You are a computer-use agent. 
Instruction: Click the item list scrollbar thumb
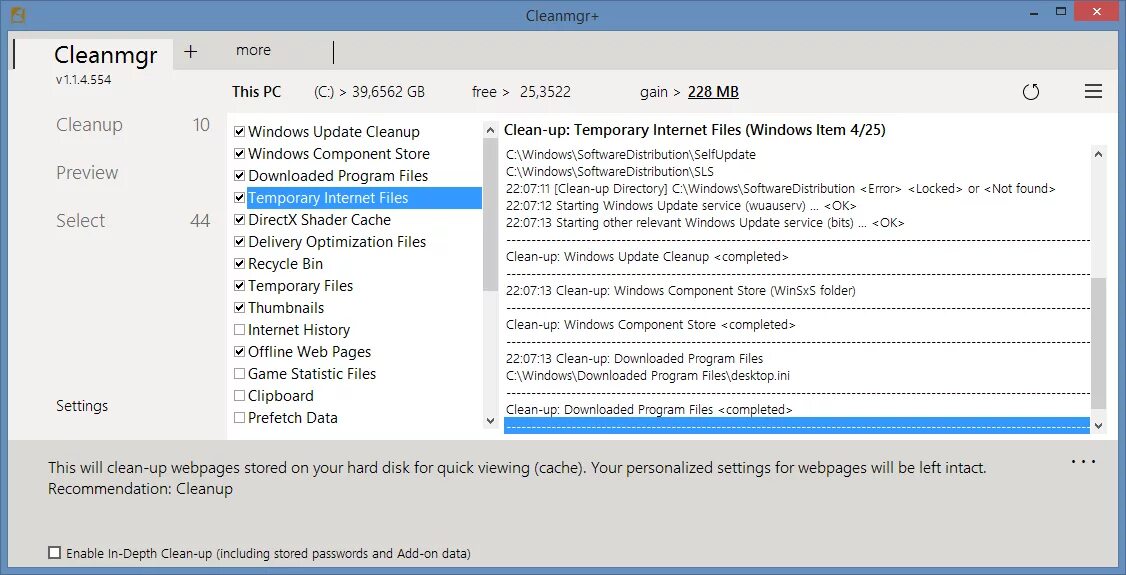point(490,214)
